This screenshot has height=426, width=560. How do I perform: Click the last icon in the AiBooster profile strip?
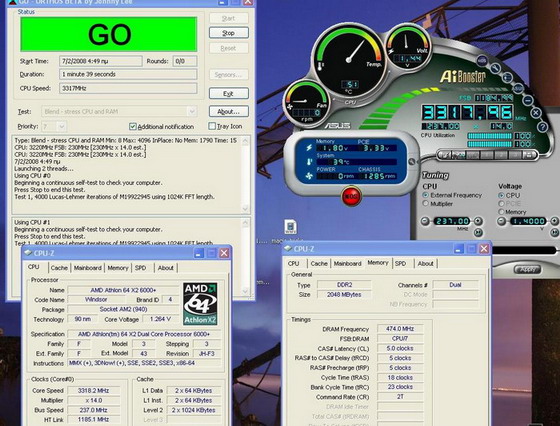530,155
